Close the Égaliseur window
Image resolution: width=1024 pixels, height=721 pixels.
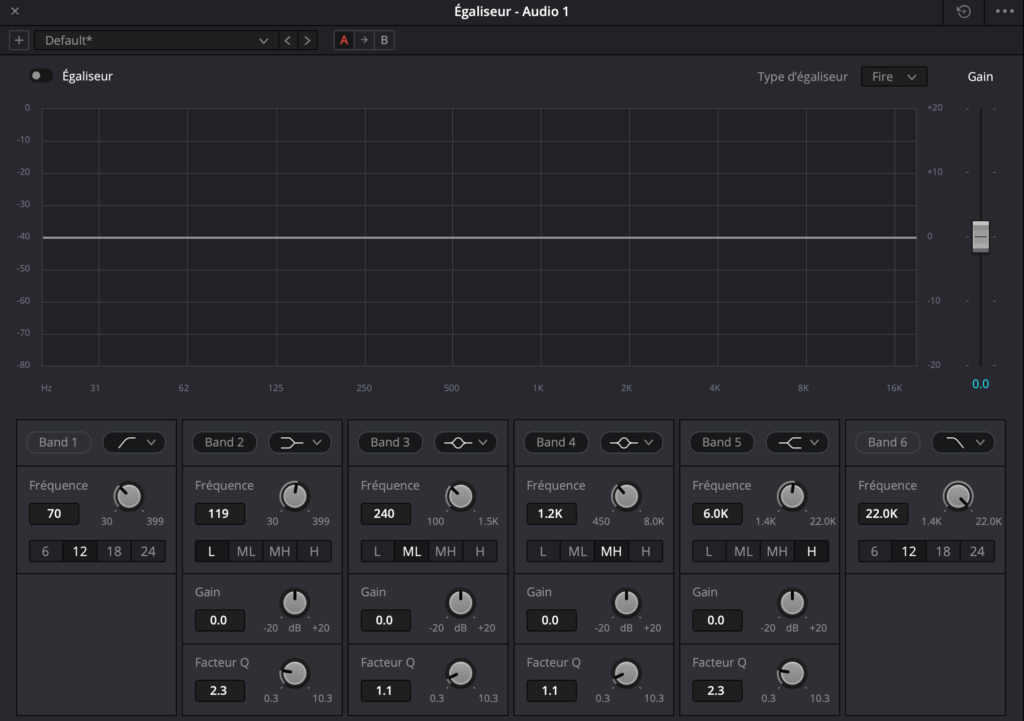15,11
